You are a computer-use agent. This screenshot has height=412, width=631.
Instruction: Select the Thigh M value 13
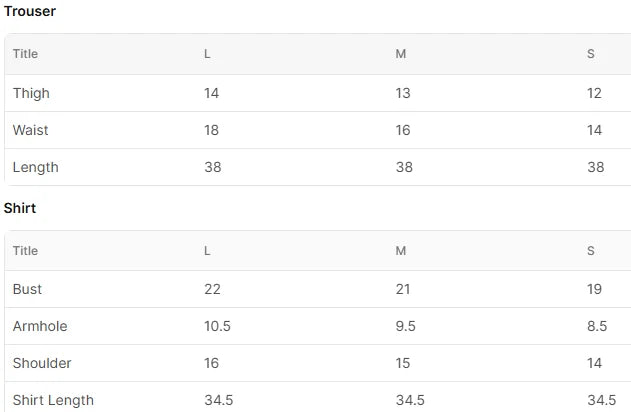coord(403,93)
